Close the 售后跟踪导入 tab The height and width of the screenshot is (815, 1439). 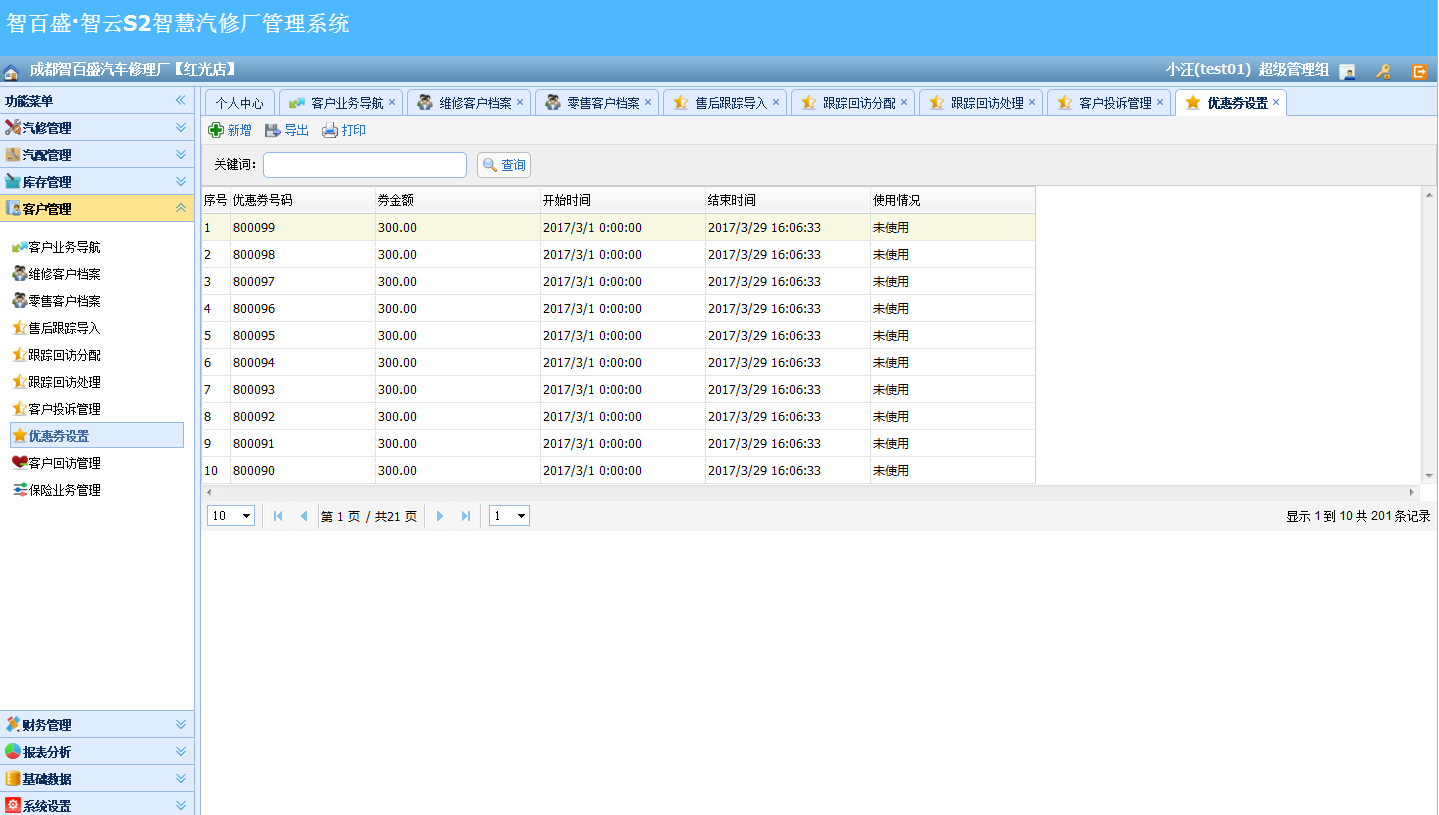click(776, 102)
